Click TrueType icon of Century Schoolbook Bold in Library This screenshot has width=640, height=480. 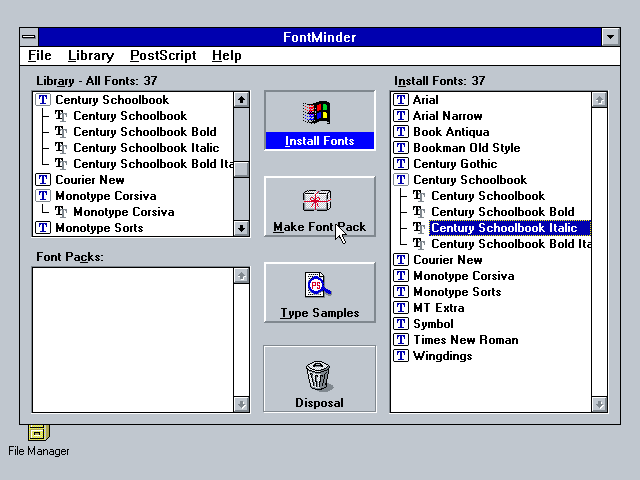tap(61, 132)
